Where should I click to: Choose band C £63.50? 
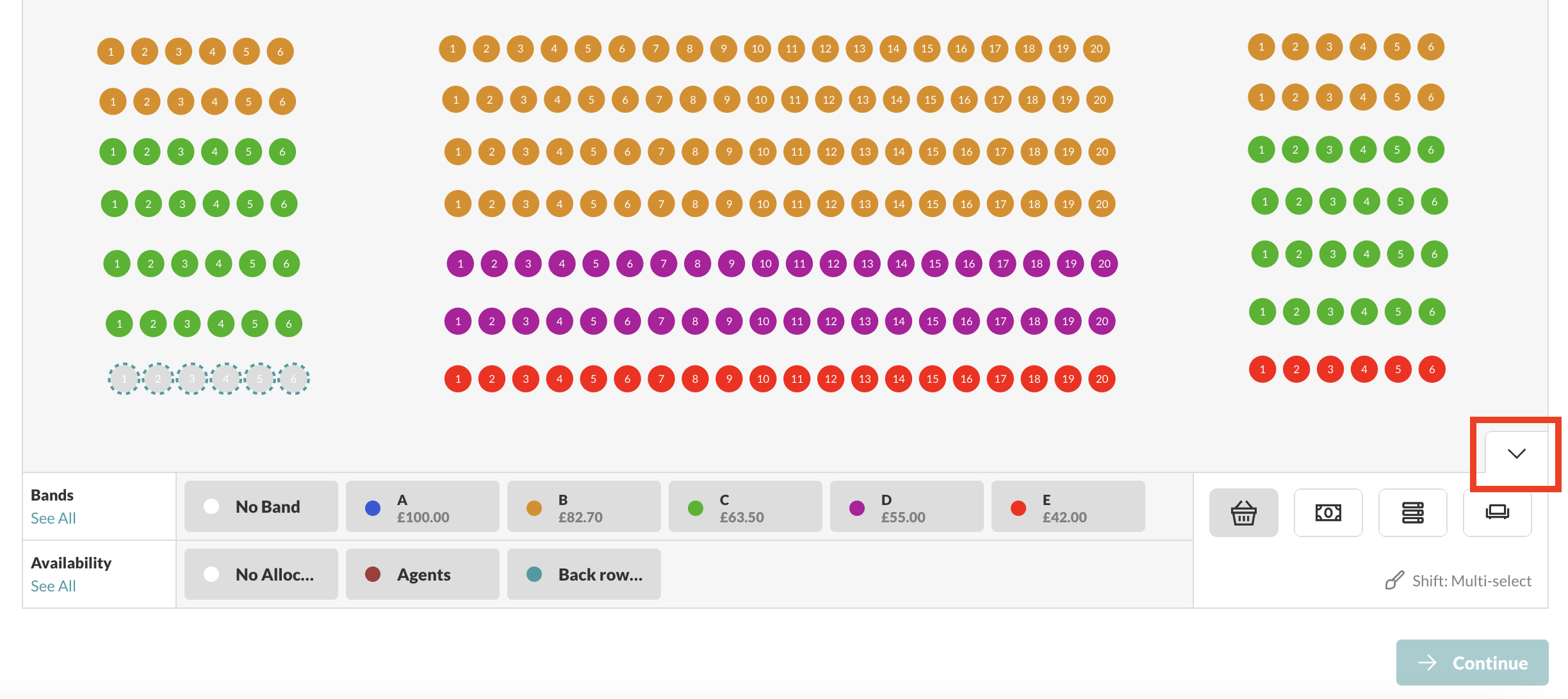click(746, 506)
